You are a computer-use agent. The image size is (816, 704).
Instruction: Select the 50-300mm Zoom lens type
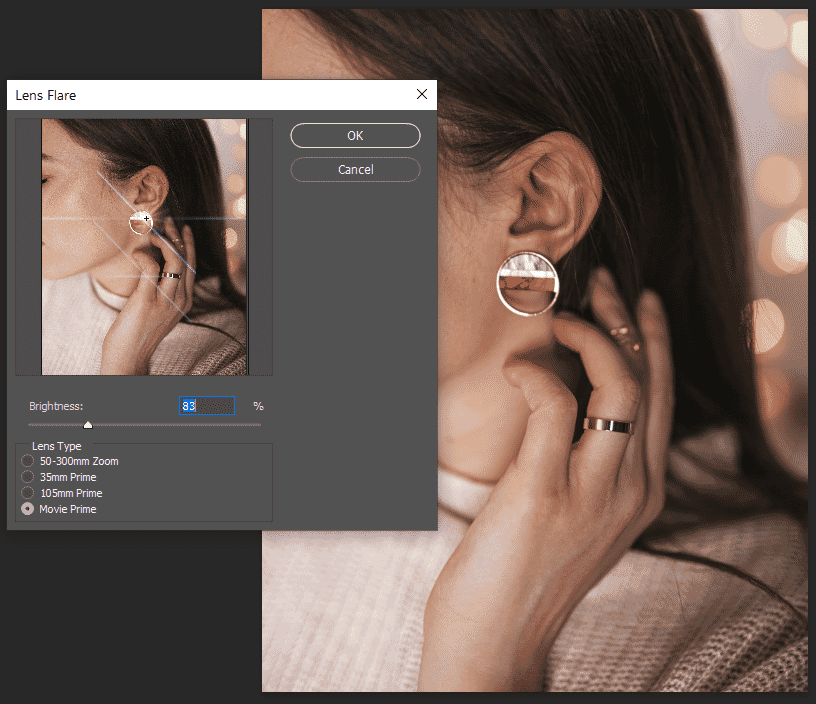point(27,461)
